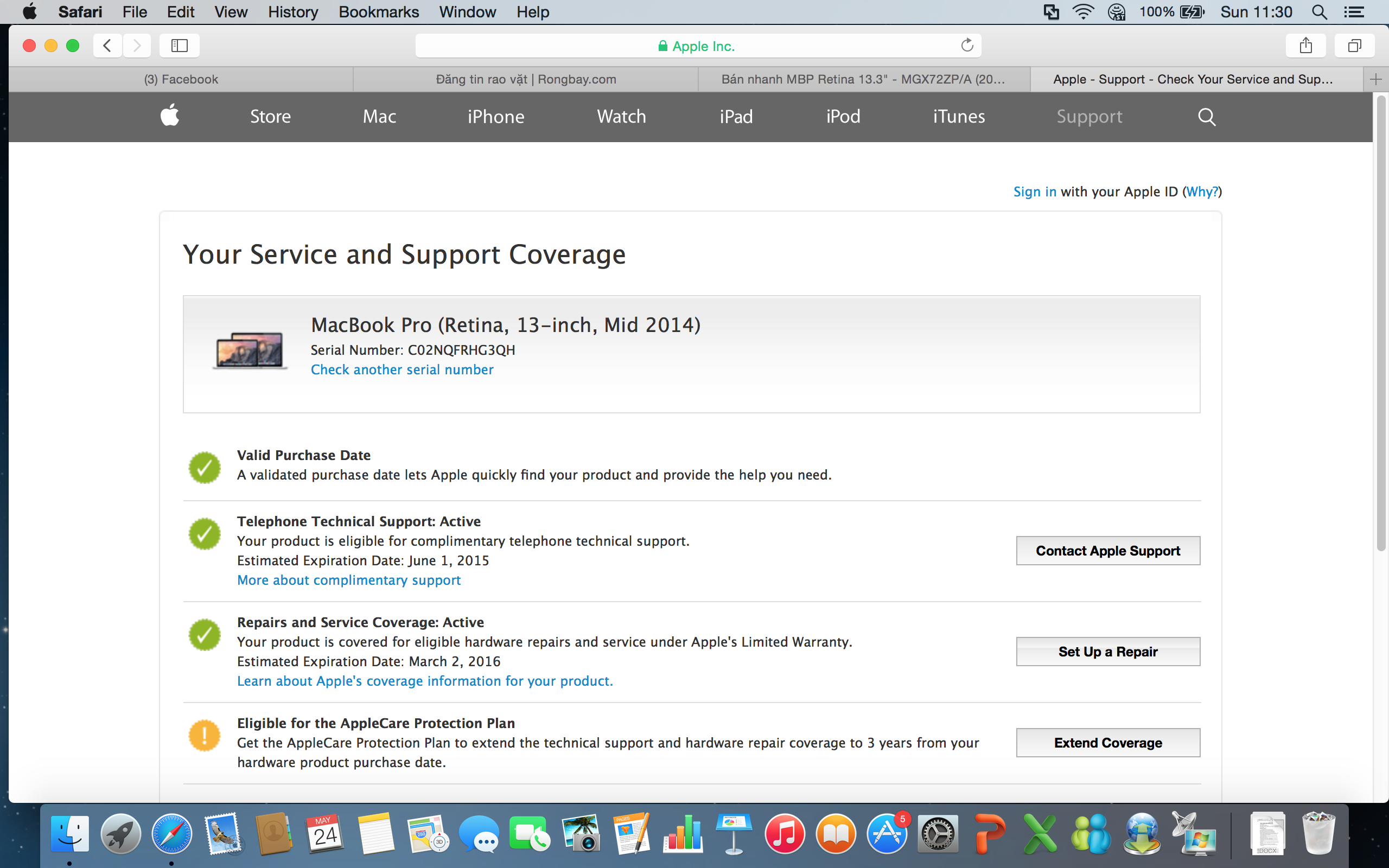Image resolution: width=1389 pixels, height=868 pixels.
Task: Open Notification Center in the menu bar
Action: click(1354, 12)
